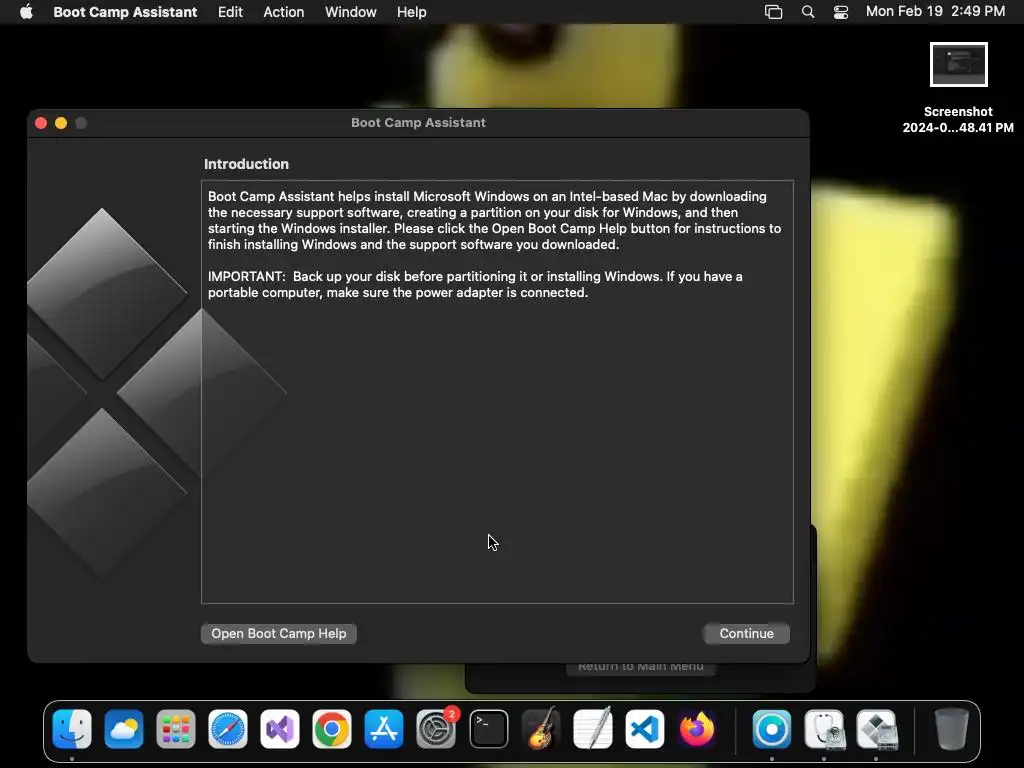Image resolution: width=1024 pixels, height=768 pixels.
Task: Open Spotlight search in the menu bar
Action: [808, 12]
